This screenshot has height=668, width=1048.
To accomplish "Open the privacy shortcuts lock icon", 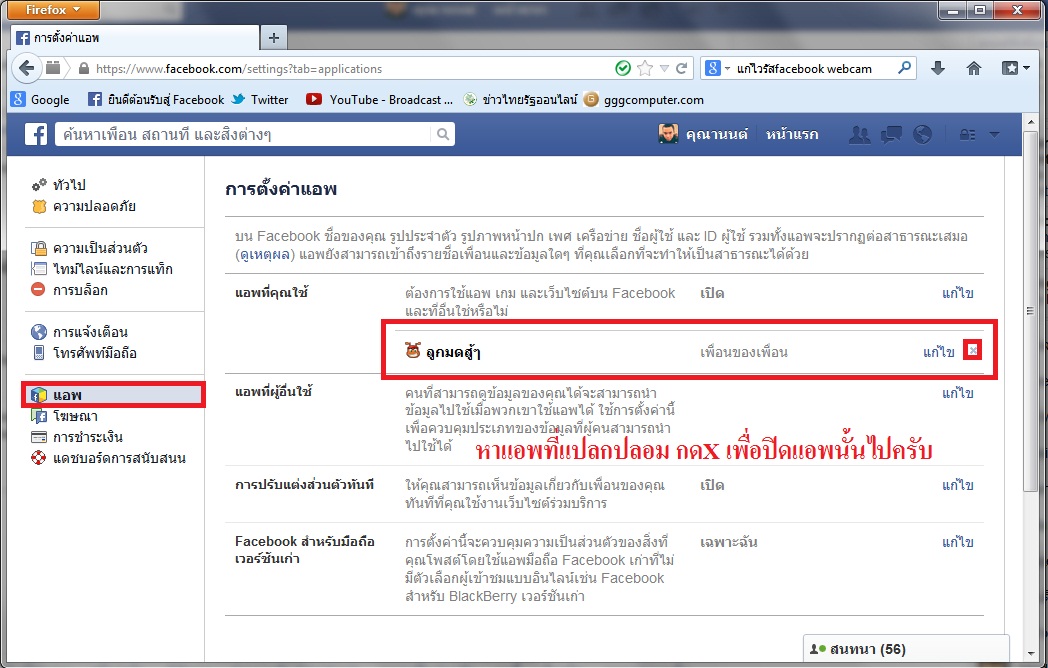I will 967,134.
